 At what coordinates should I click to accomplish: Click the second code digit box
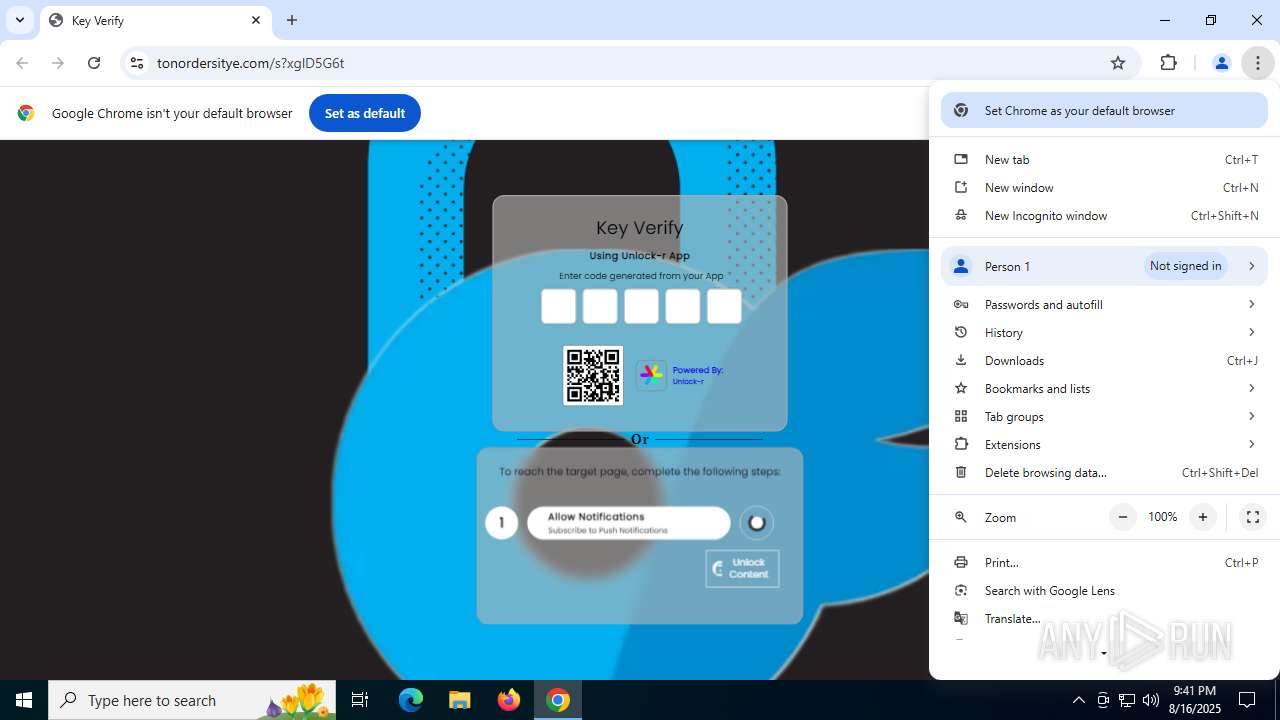(600, 306)
